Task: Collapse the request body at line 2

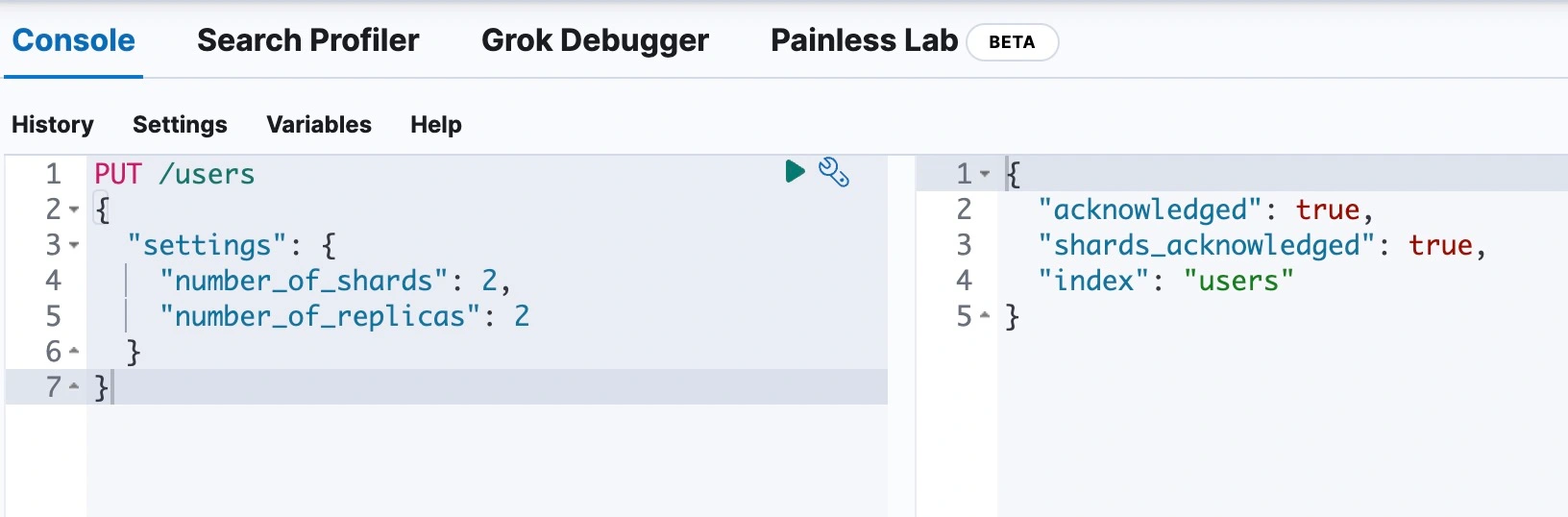Action: coord(74,209)
